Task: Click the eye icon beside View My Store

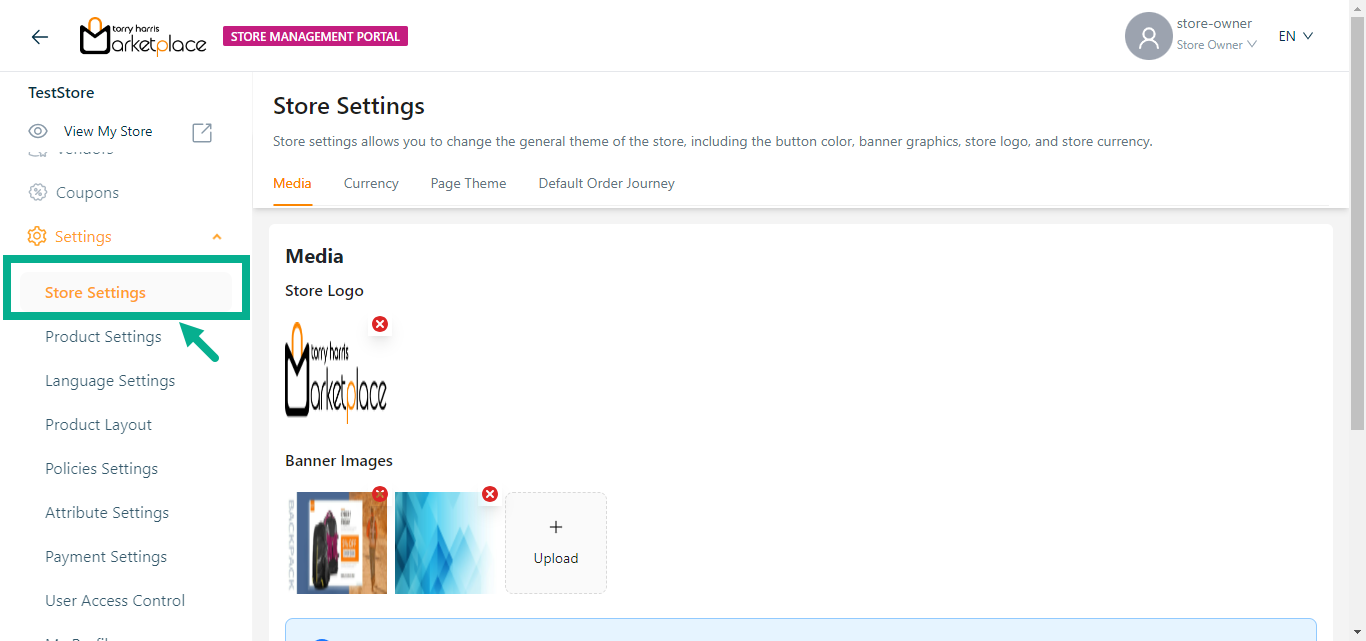Action: pyautogui.click(x=38, y=131)
